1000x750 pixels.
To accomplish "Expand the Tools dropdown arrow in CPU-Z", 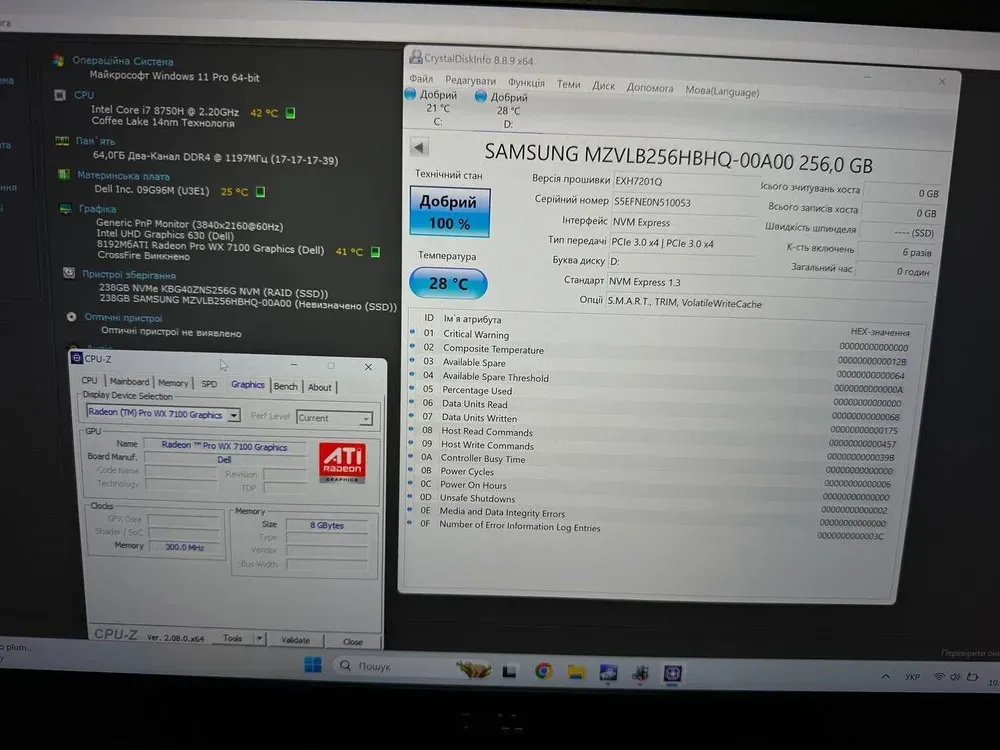I will click(259, 638).
